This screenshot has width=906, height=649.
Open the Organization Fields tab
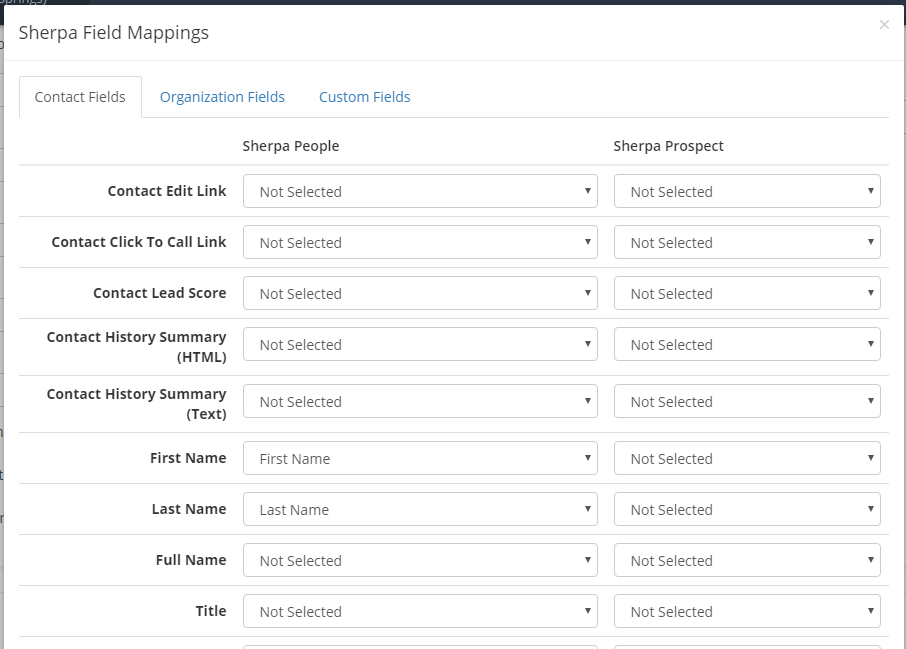click(222, 97)
